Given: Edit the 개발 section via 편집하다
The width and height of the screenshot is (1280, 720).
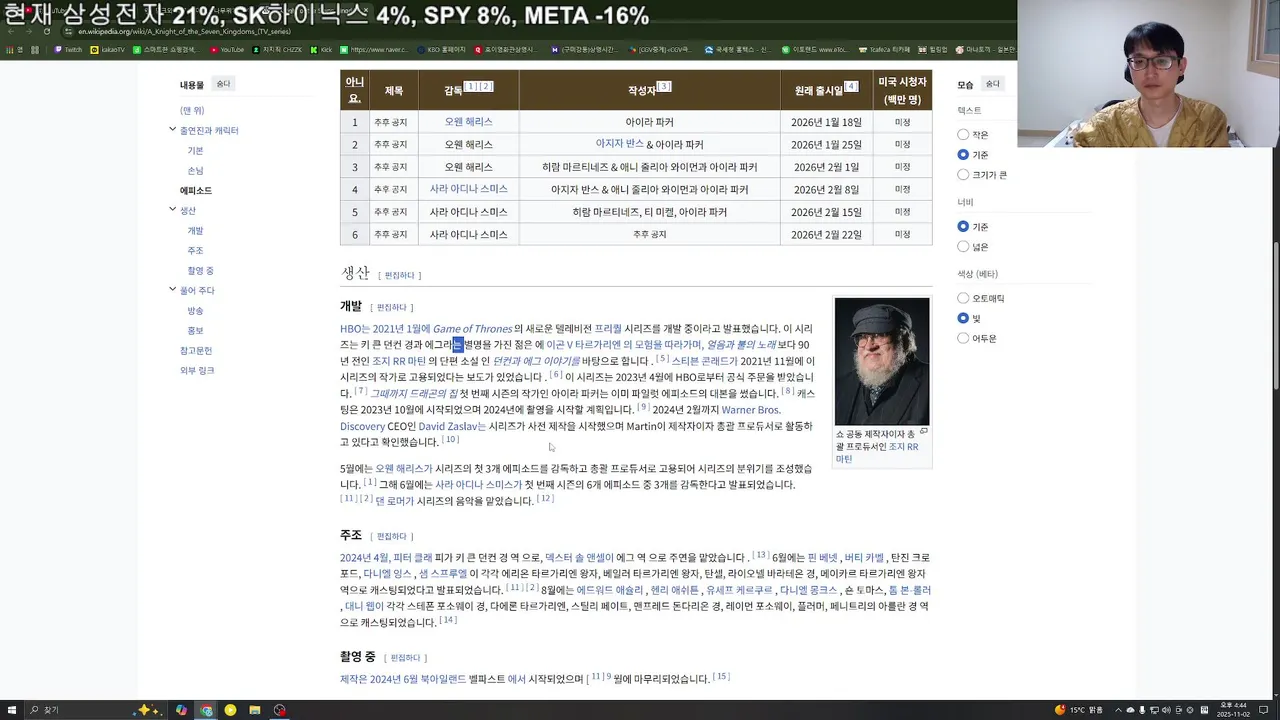Looking at the screenshot, I should 392,307.
